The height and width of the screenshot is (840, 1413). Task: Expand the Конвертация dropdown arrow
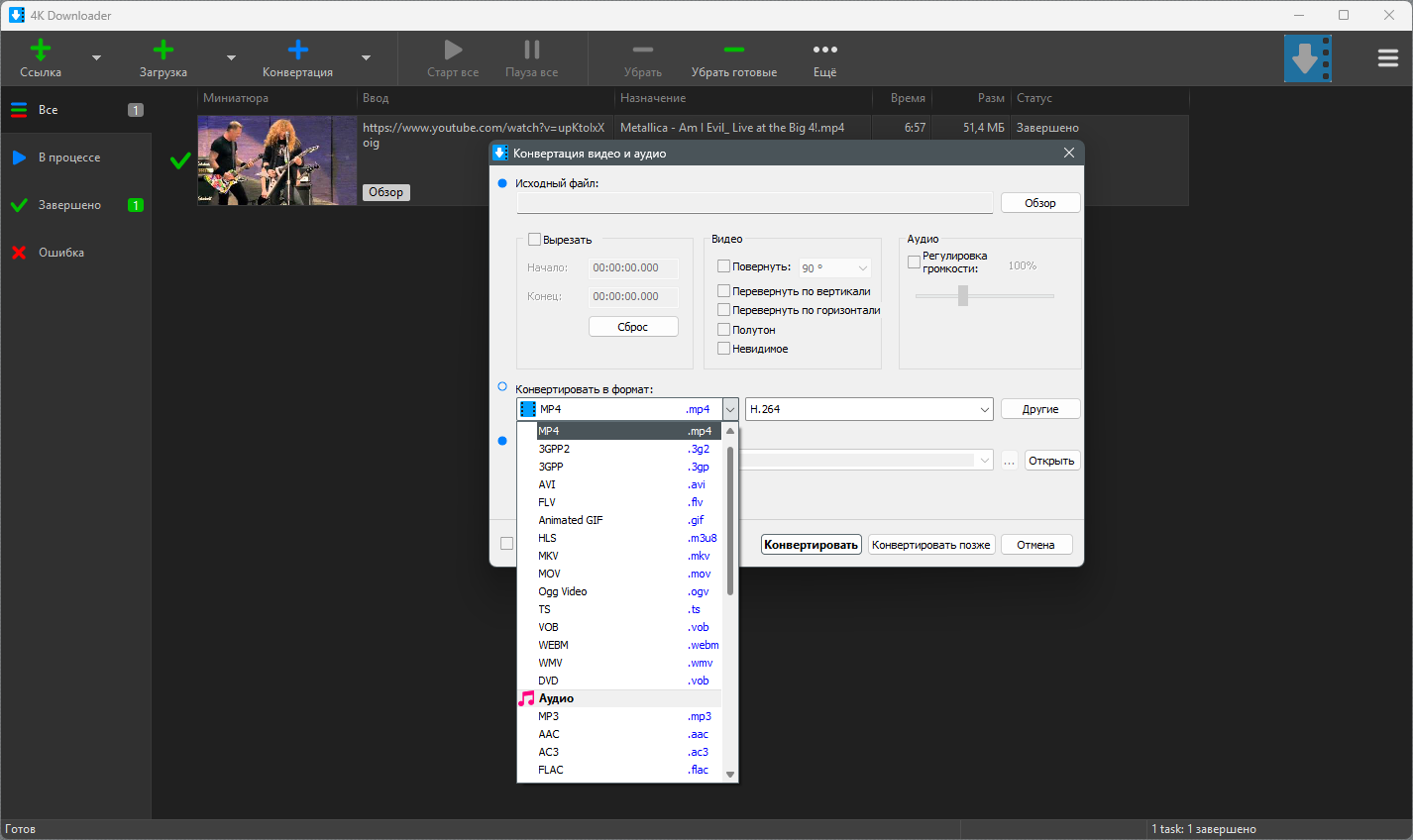point(366,57)
